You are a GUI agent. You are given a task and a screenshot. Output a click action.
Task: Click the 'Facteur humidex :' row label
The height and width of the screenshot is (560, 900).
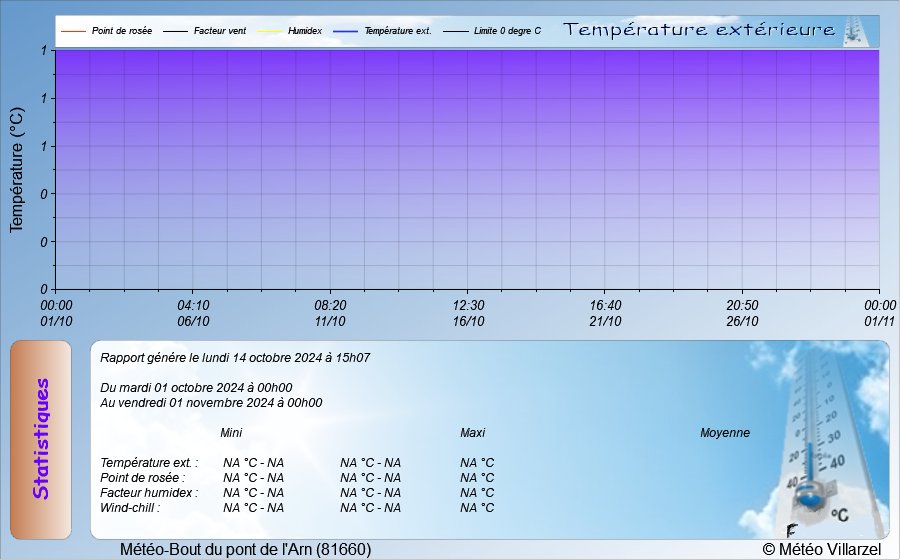pyautogui.click(x=149, y=492)
